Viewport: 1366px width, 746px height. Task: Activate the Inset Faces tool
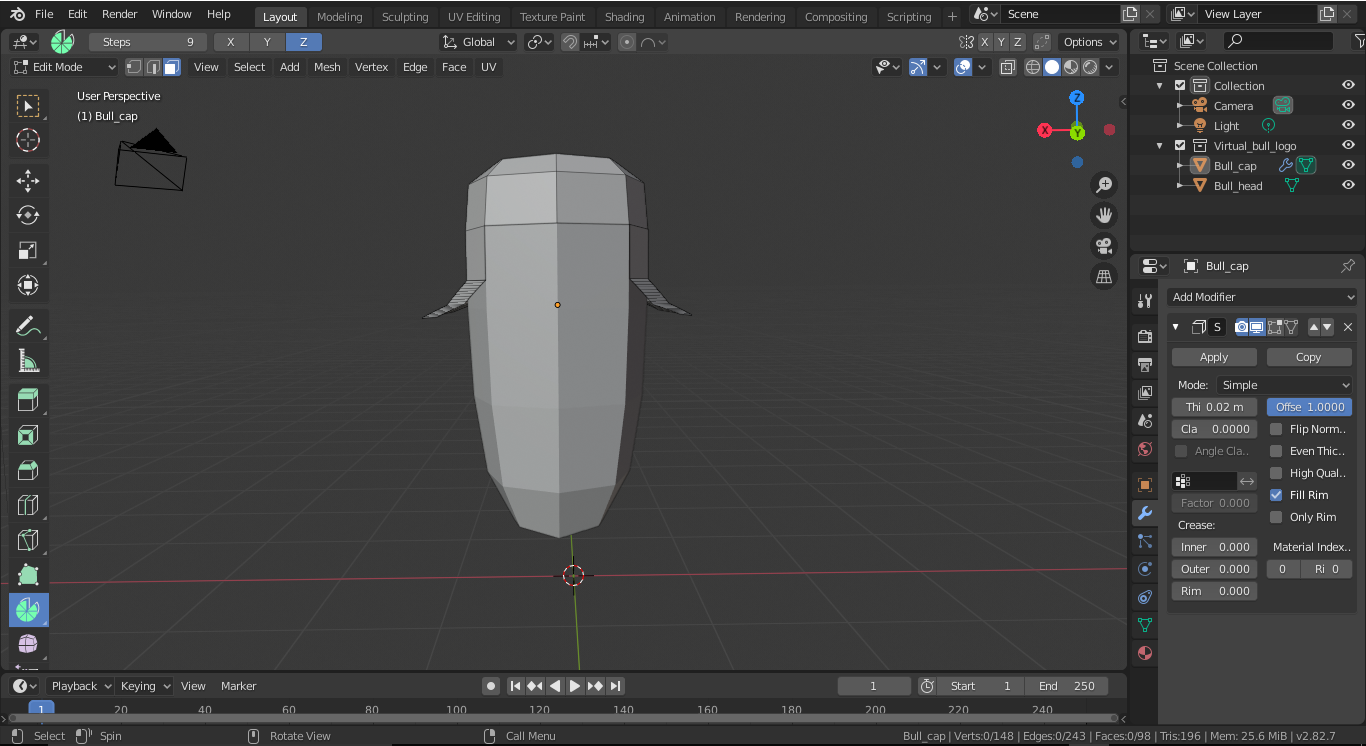[28, 436]
